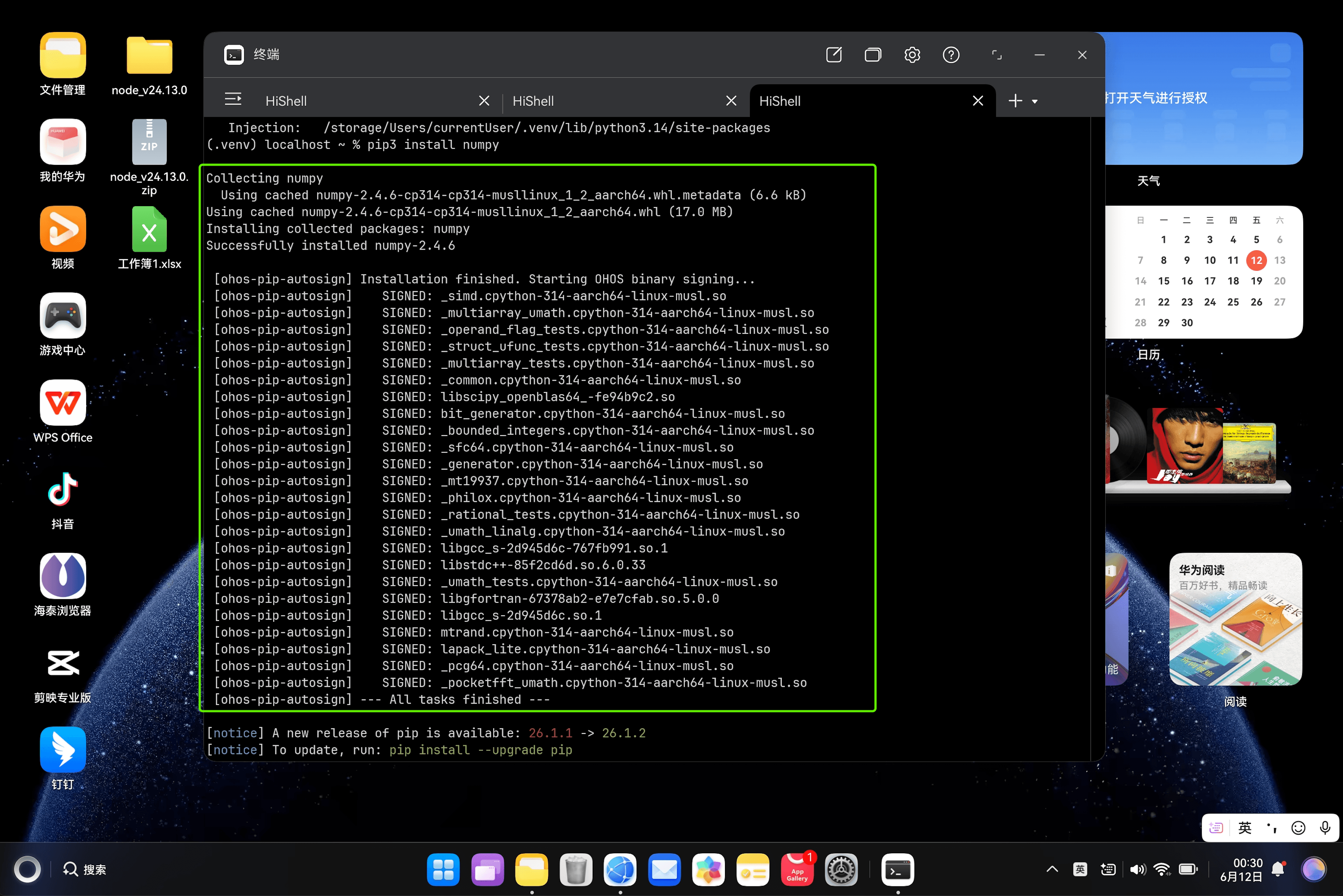This screenshot has width=1343, height=896.
Task: Launch 剪映专业版 video editor
Action: [63, 663]
